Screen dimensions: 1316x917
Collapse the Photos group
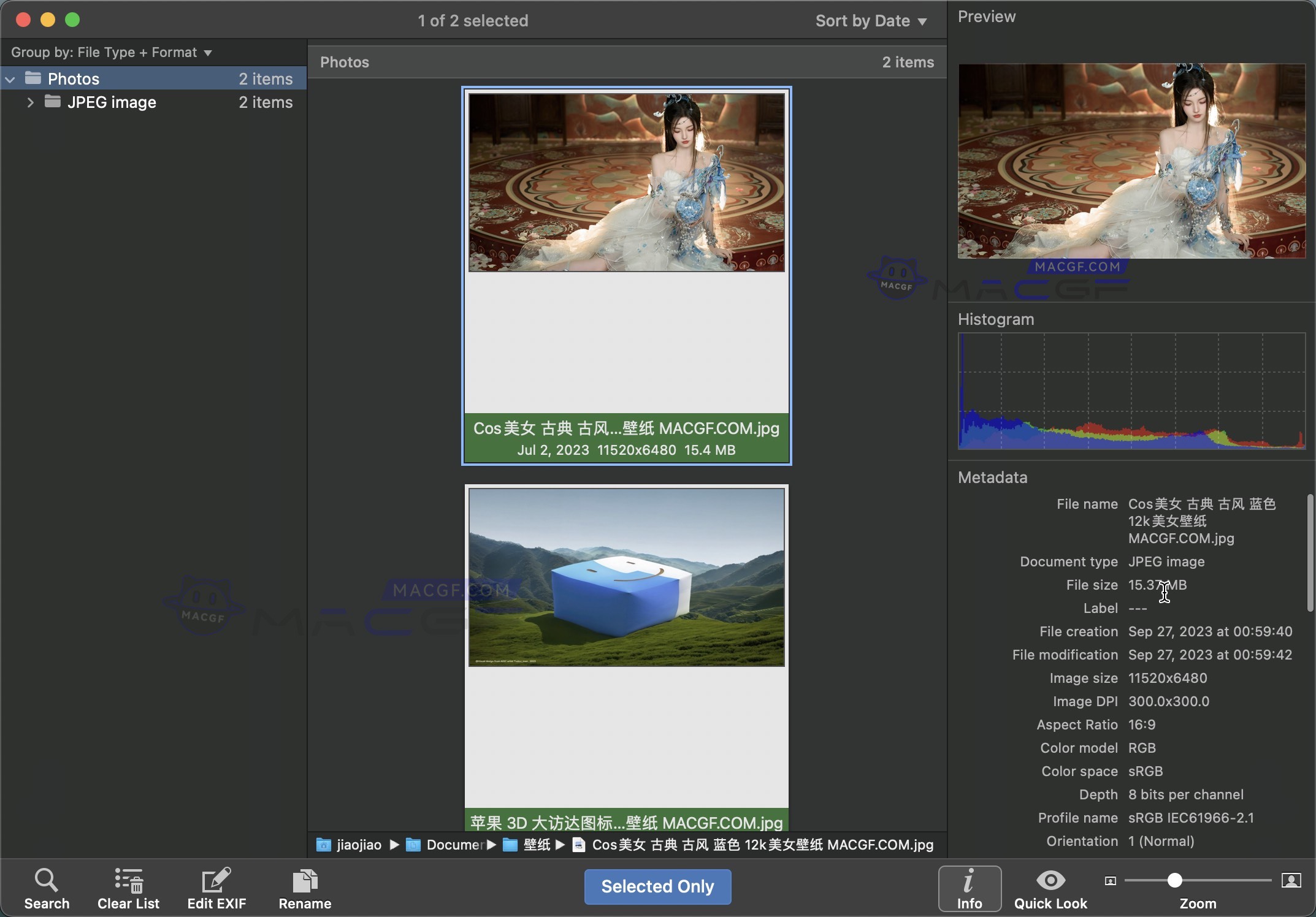point(10,78)
